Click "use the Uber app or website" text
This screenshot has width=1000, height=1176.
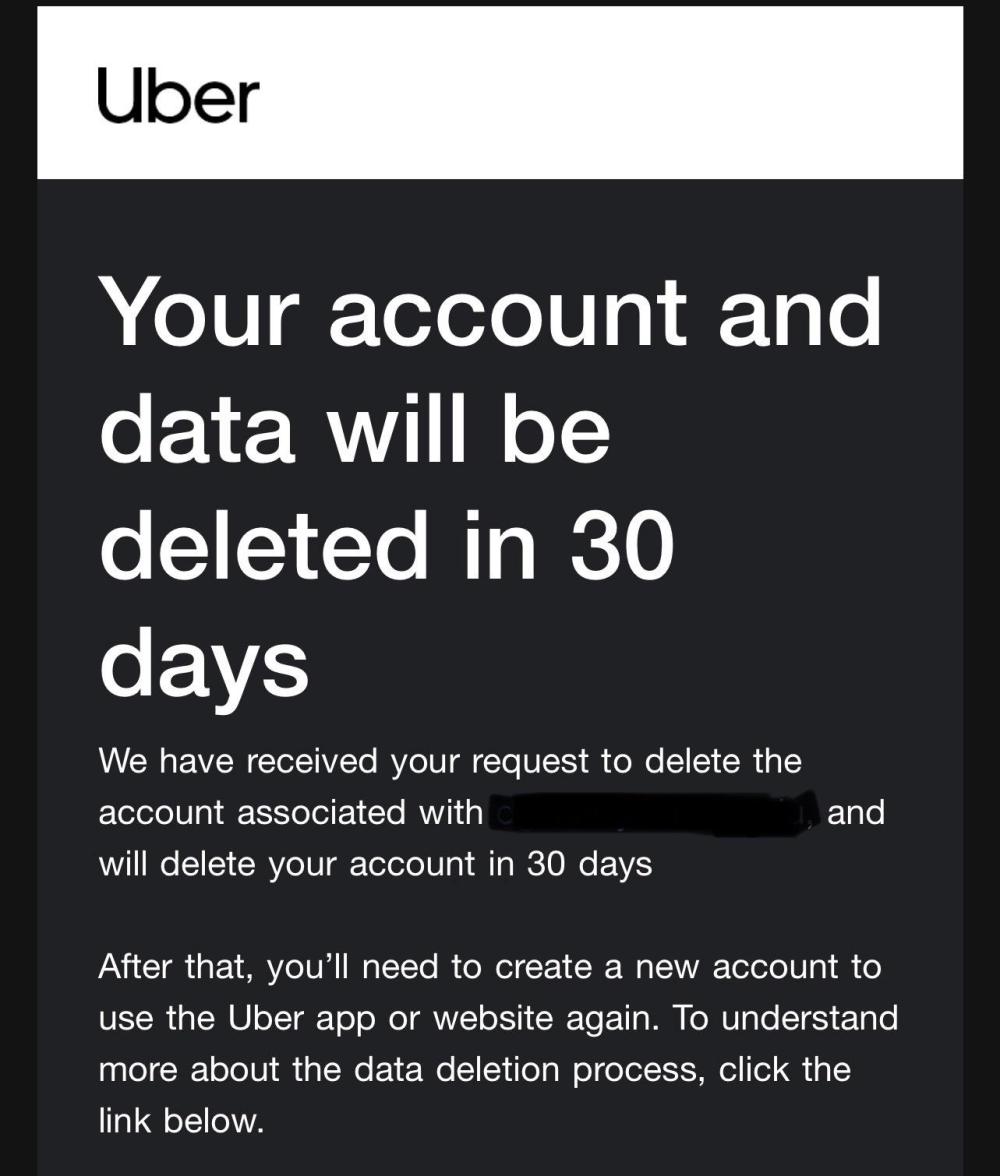tap(380, 1018)
